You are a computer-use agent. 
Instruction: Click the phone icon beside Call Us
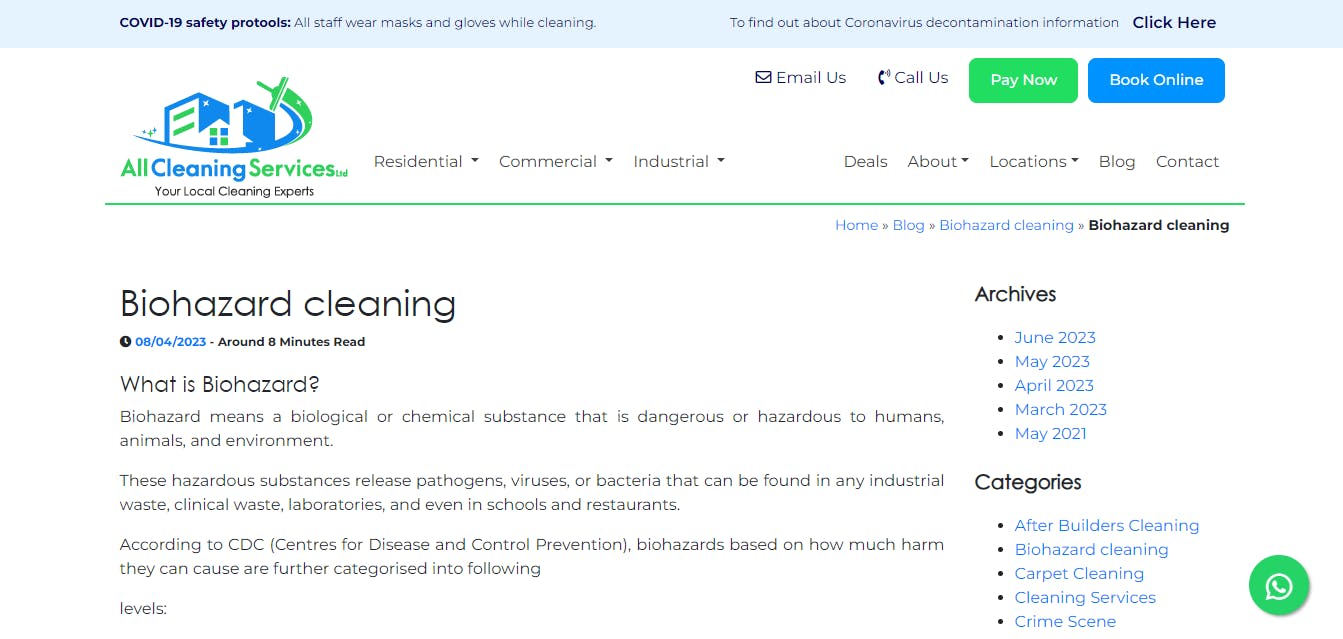(883, 78)
